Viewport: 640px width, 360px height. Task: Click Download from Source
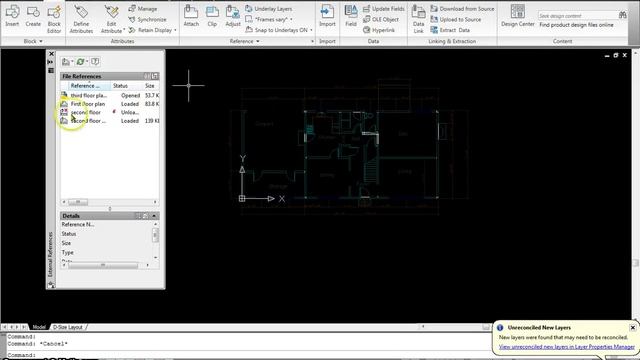click(x=462, y=9)
